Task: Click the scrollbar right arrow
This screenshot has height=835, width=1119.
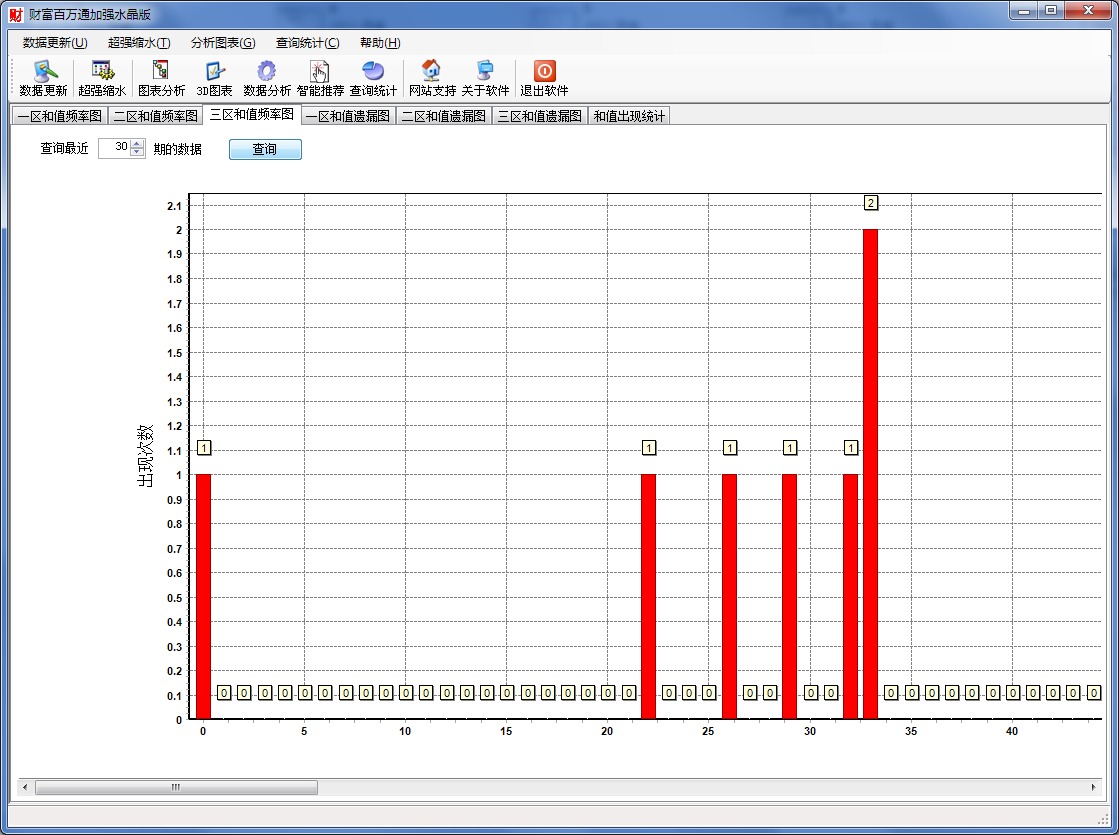Action: (x=1093, y=788)
